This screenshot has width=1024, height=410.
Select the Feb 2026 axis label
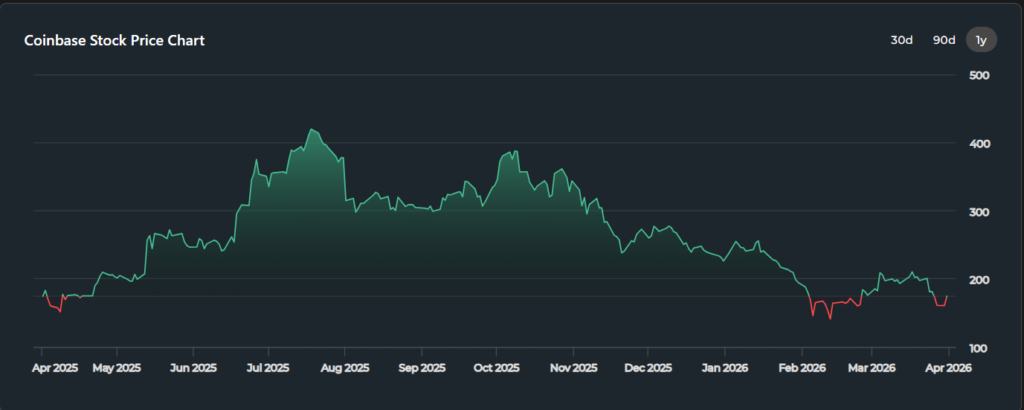coord(801,368)
